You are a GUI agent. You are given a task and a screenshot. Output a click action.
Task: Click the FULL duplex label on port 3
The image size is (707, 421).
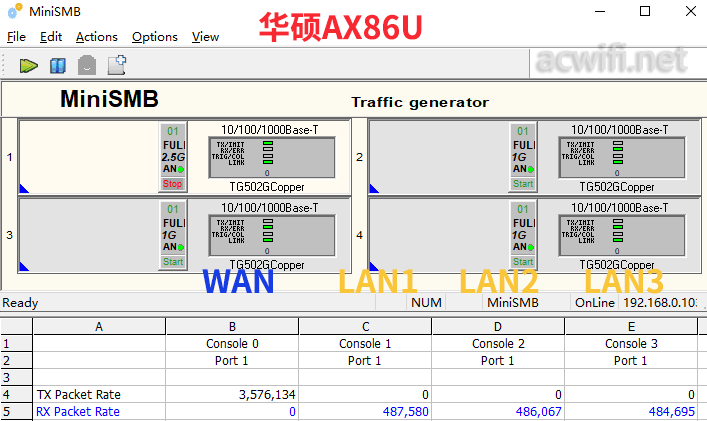[174, 223]
